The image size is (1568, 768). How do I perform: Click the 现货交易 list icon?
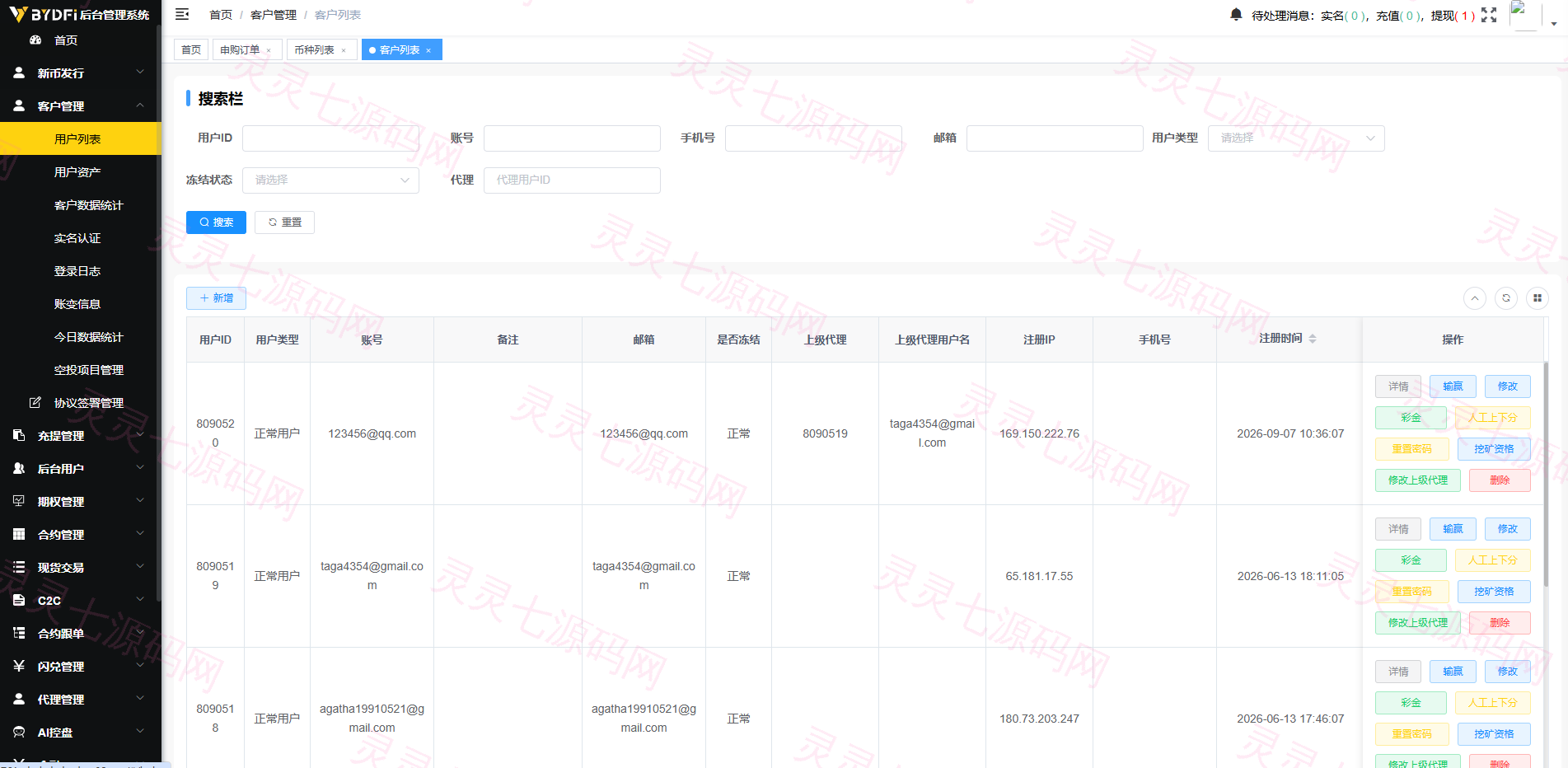[x=19, y=567]
